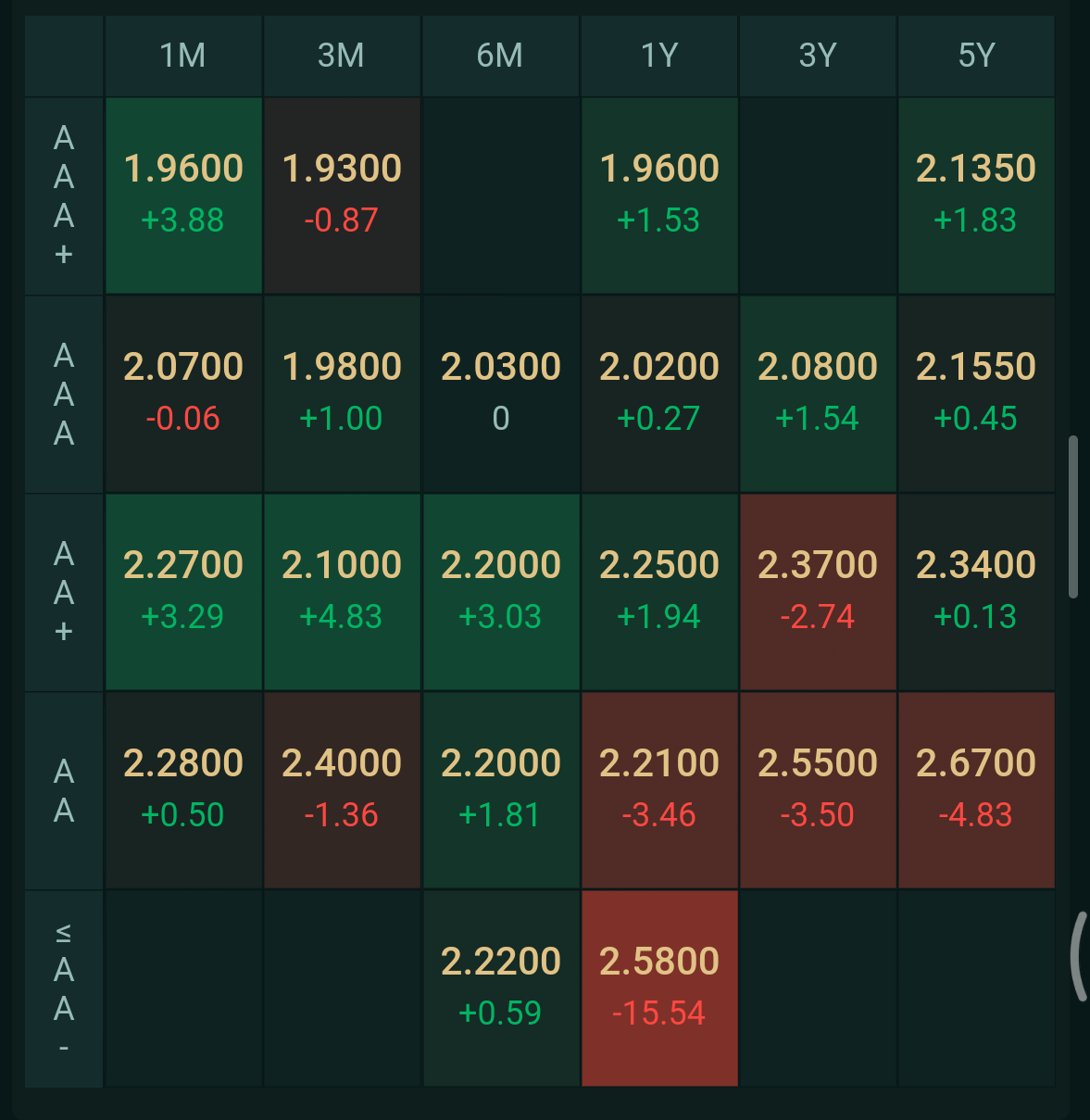
Task: Select the AAA 3Y cell 2.0800
Action: tap(818, 394)
